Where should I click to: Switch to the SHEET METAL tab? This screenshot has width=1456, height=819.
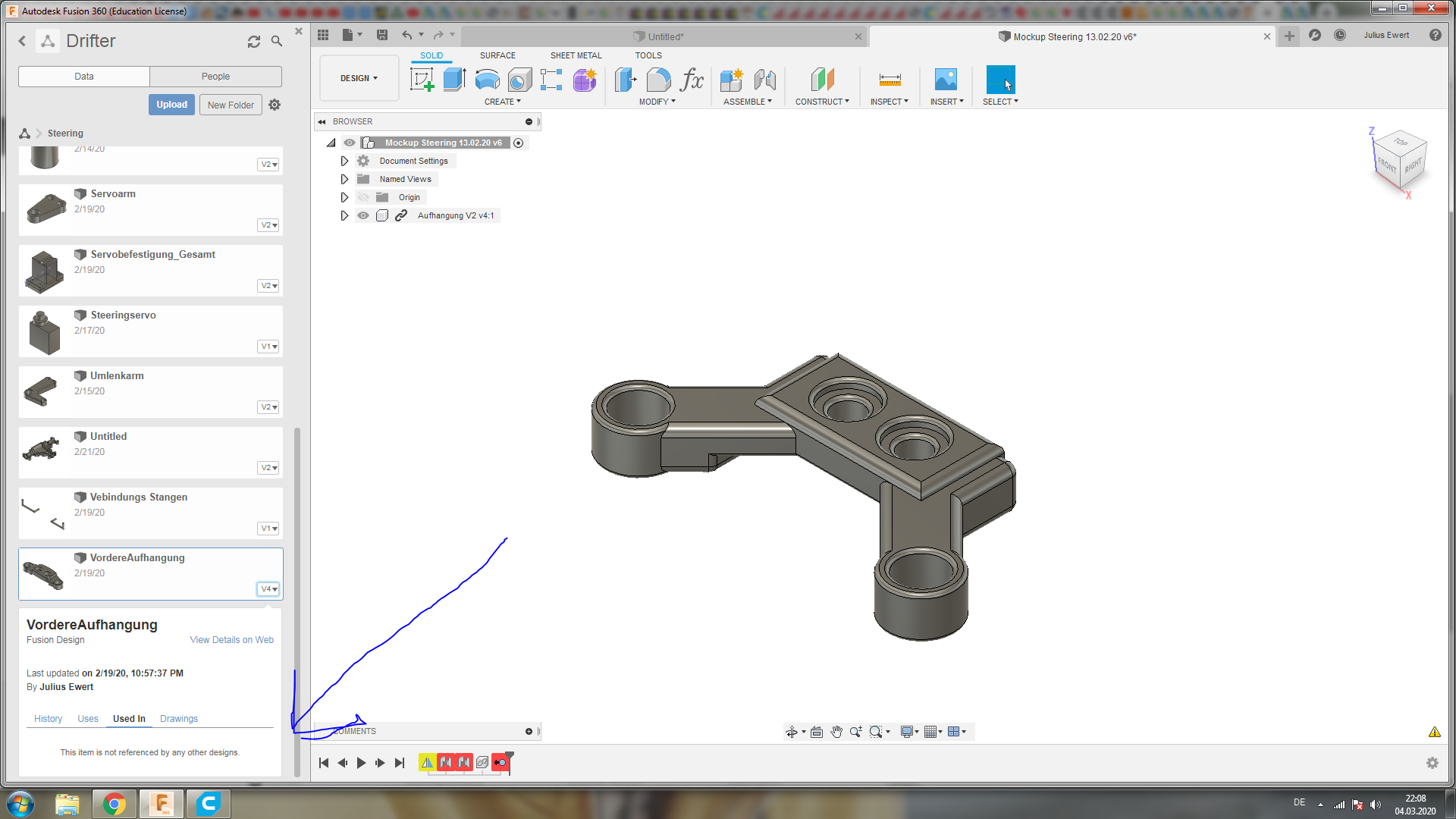pyautogui.click(x=576, y=55)
